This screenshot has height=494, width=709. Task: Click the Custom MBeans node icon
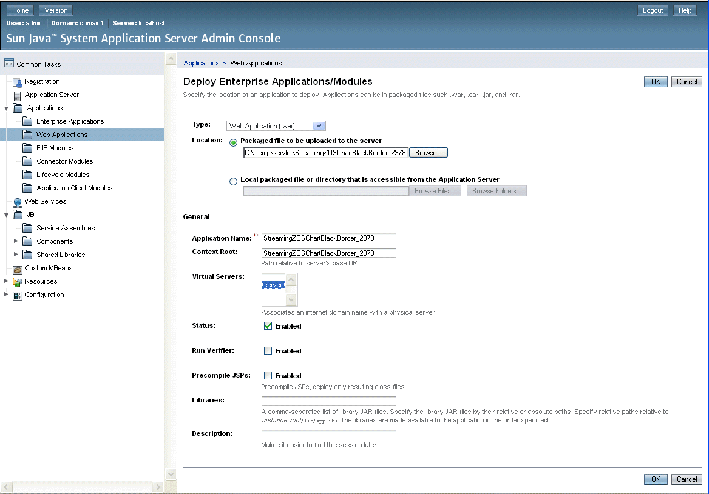point(17,268)
